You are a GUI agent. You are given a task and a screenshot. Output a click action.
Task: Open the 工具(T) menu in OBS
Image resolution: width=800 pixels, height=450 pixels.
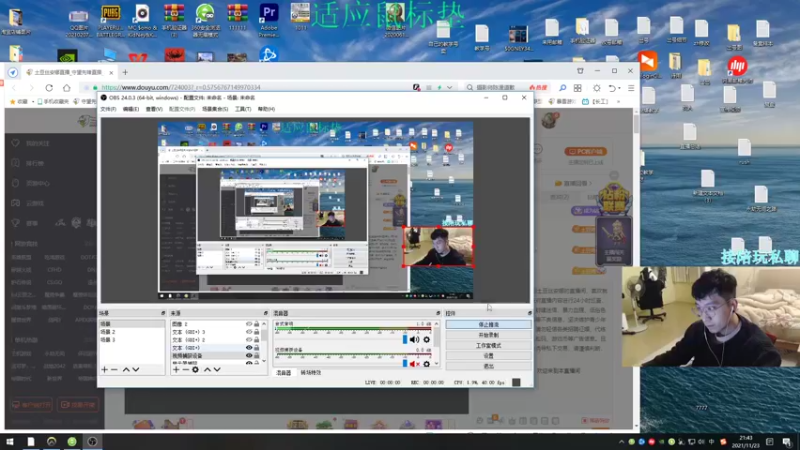click(x=243, y=109)
